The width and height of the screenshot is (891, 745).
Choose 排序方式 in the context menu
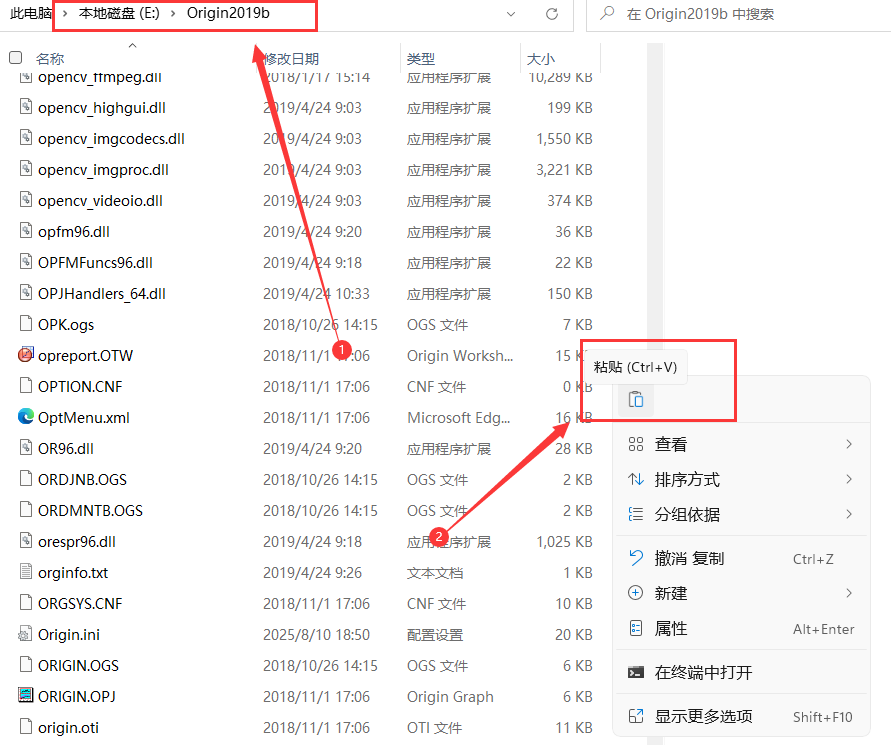coord(742,480)
